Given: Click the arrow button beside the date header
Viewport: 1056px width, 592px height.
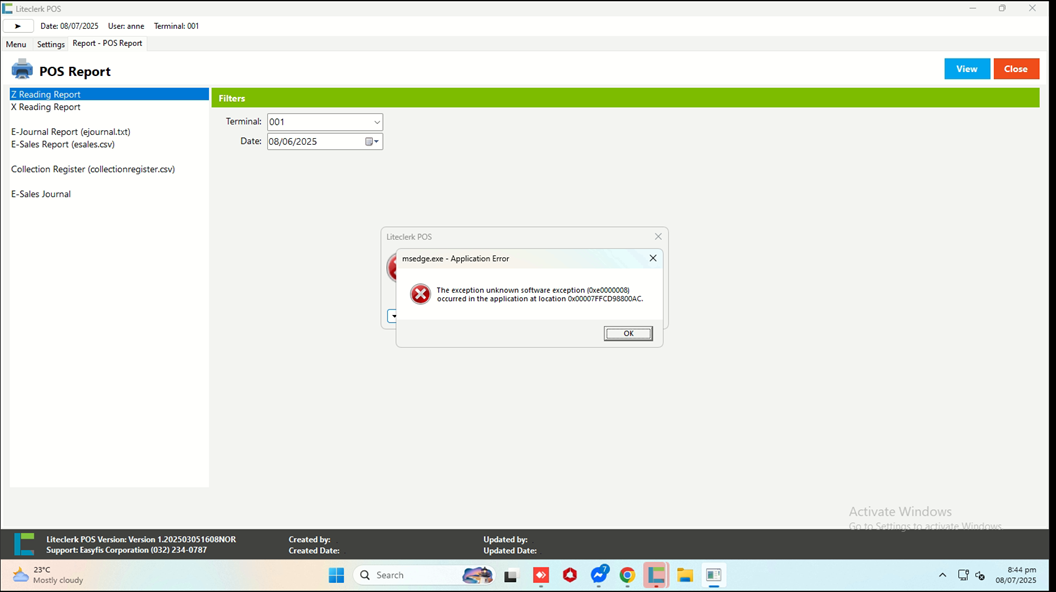Looking at the screenshot, I should 17,26.
